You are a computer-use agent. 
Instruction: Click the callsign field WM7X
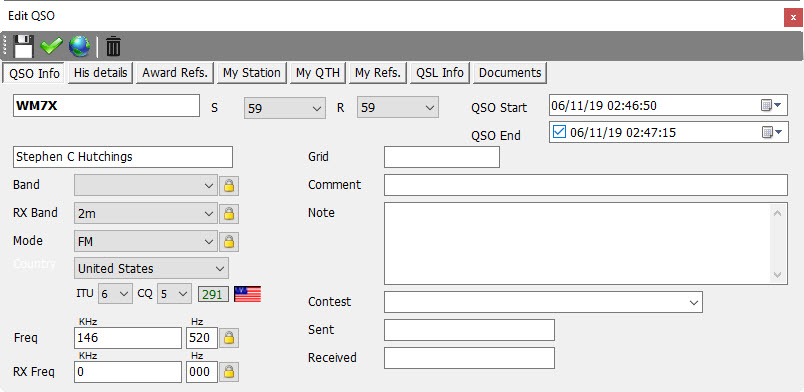click(x=106, y=106)
